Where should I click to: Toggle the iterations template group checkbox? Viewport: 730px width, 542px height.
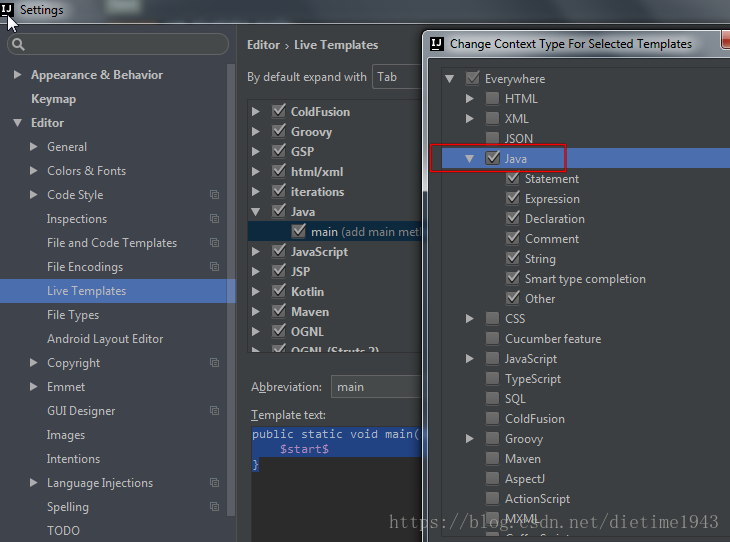(x=279, y=191)
